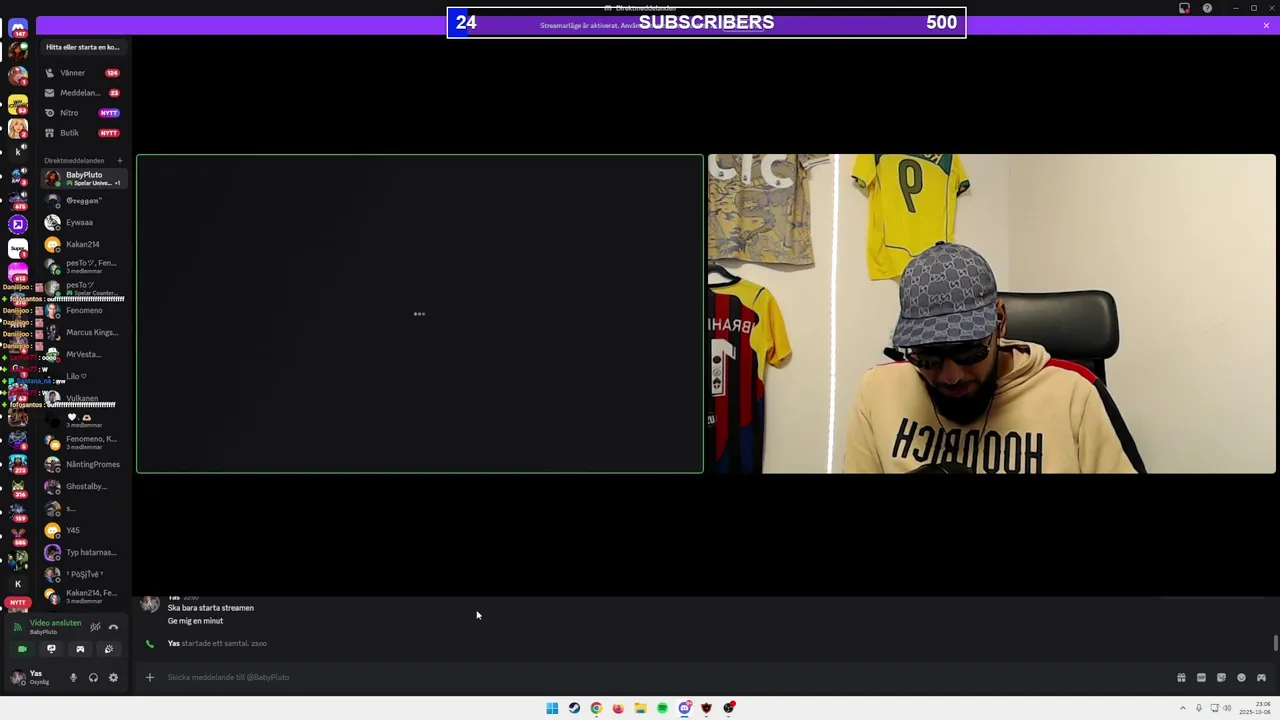The image size is (1280, 720).
Task: Click plus attachment button in message box
Action: [149, 677]
